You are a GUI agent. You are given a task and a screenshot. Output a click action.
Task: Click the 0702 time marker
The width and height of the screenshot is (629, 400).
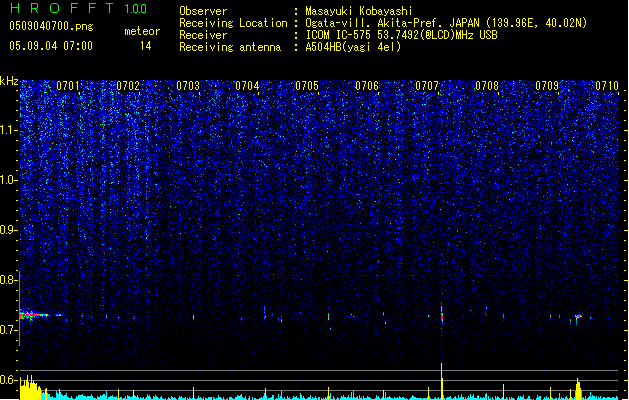128,85
